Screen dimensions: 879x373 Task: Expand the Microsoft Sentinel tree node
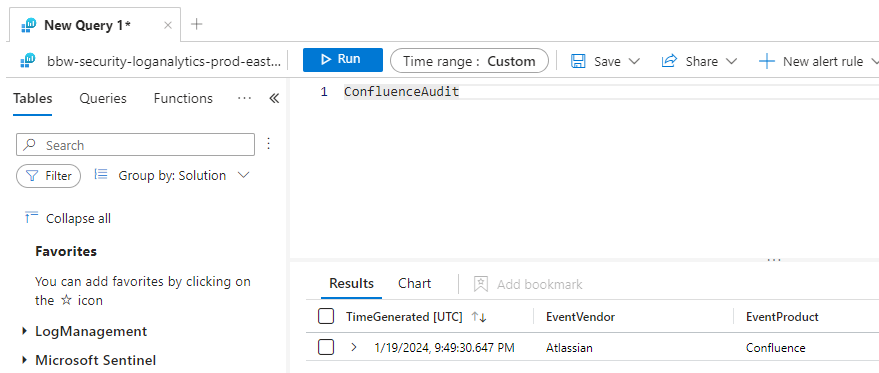[x=24, y=360]
